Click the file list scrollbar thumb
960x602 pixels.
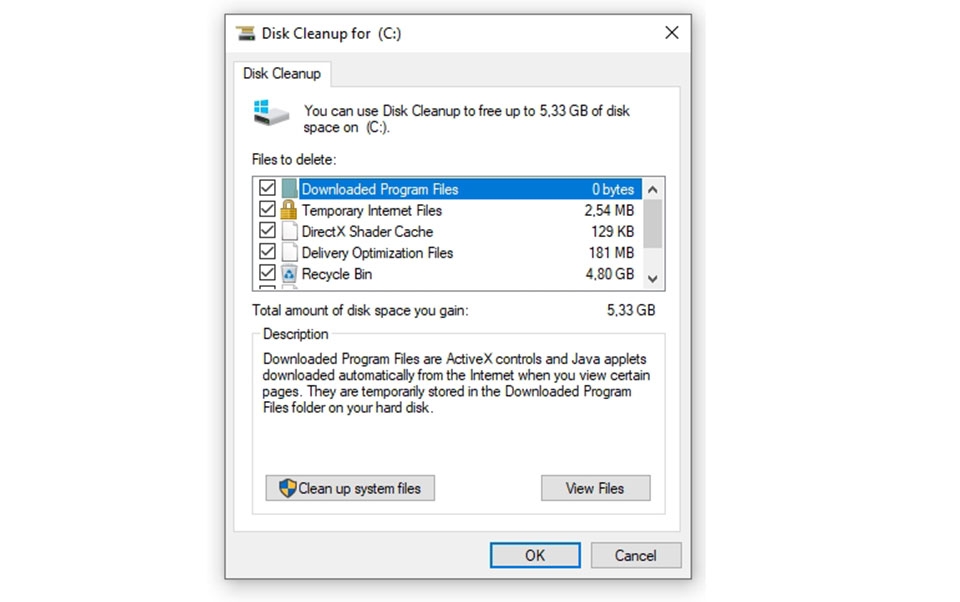pos(653,224)
